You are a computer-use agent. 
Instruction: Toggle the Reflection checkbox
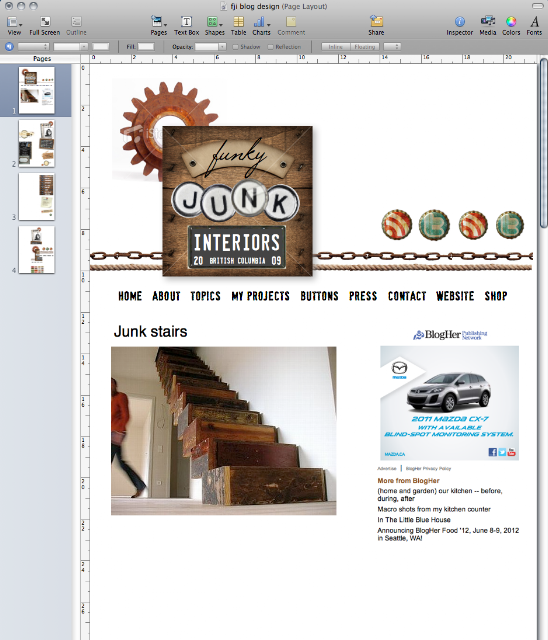tap(270, 47)
